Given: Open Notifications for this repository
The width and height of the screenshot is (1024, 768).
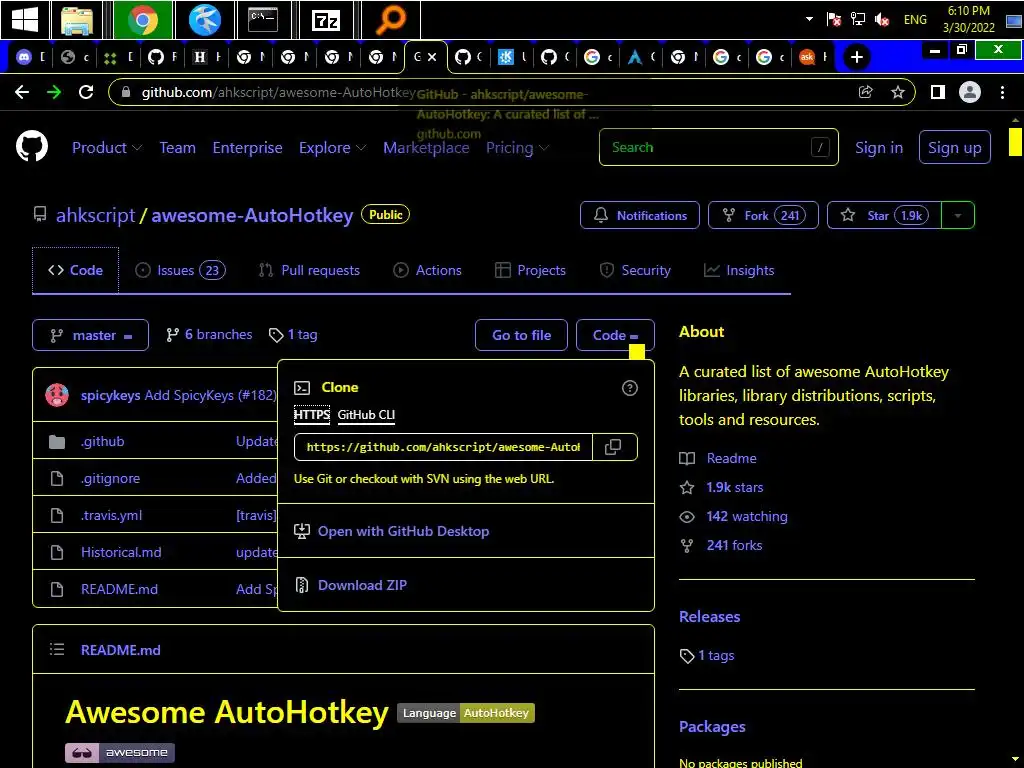Looking at the screenshot, I should click(639, 216).
